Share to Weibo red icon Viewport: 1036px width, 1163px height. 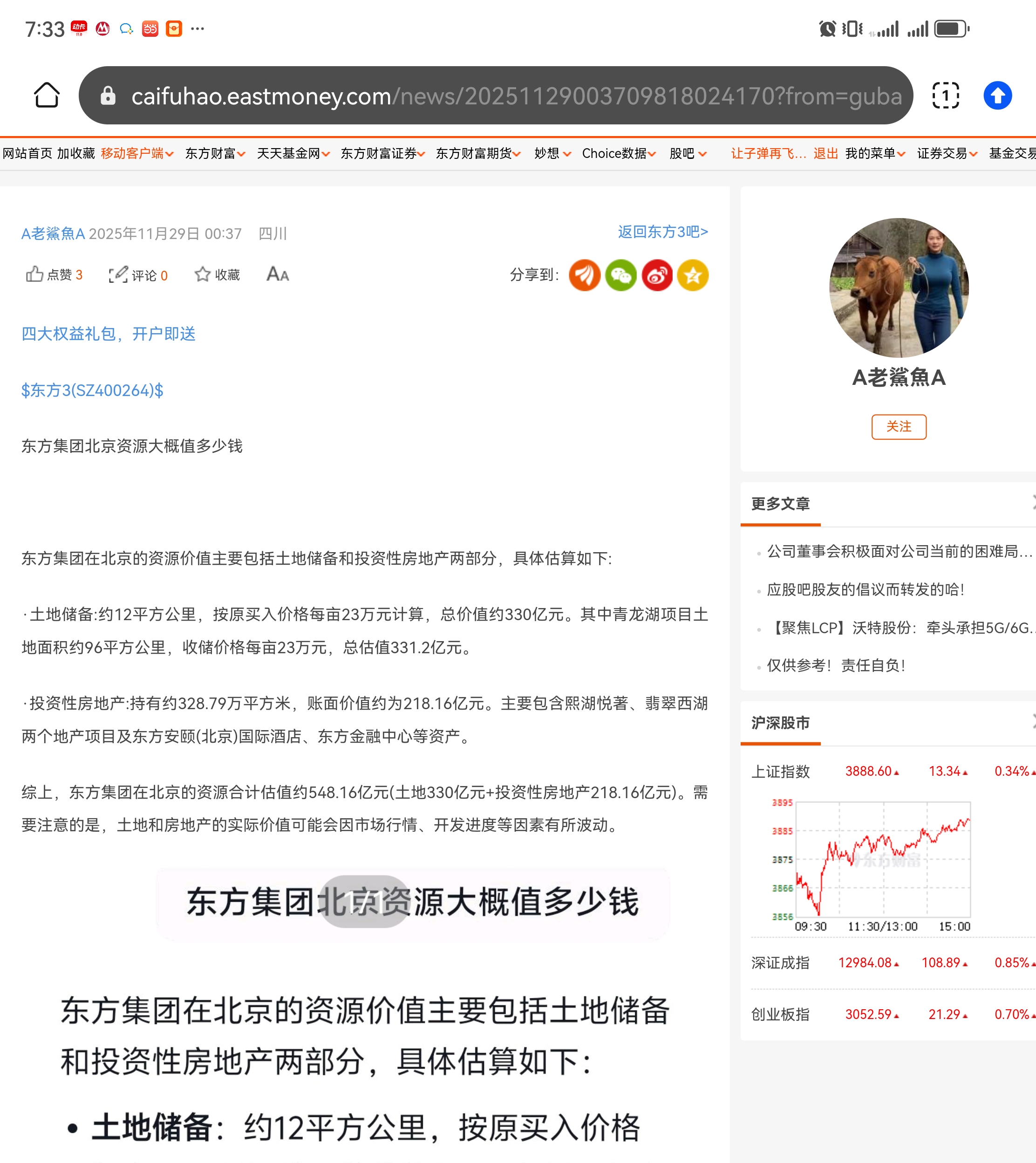pos(657,275)
